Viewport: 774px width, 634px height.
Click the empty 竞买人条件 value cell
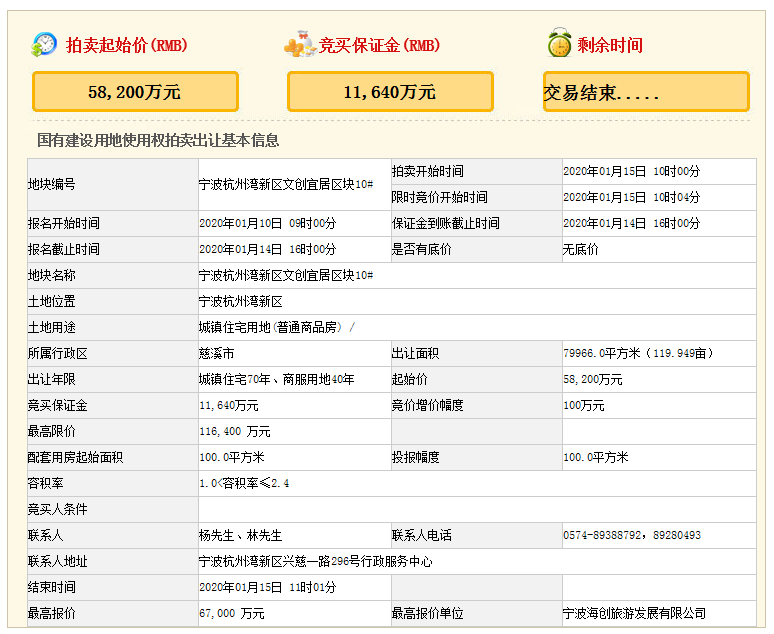(x=476, y=509)
